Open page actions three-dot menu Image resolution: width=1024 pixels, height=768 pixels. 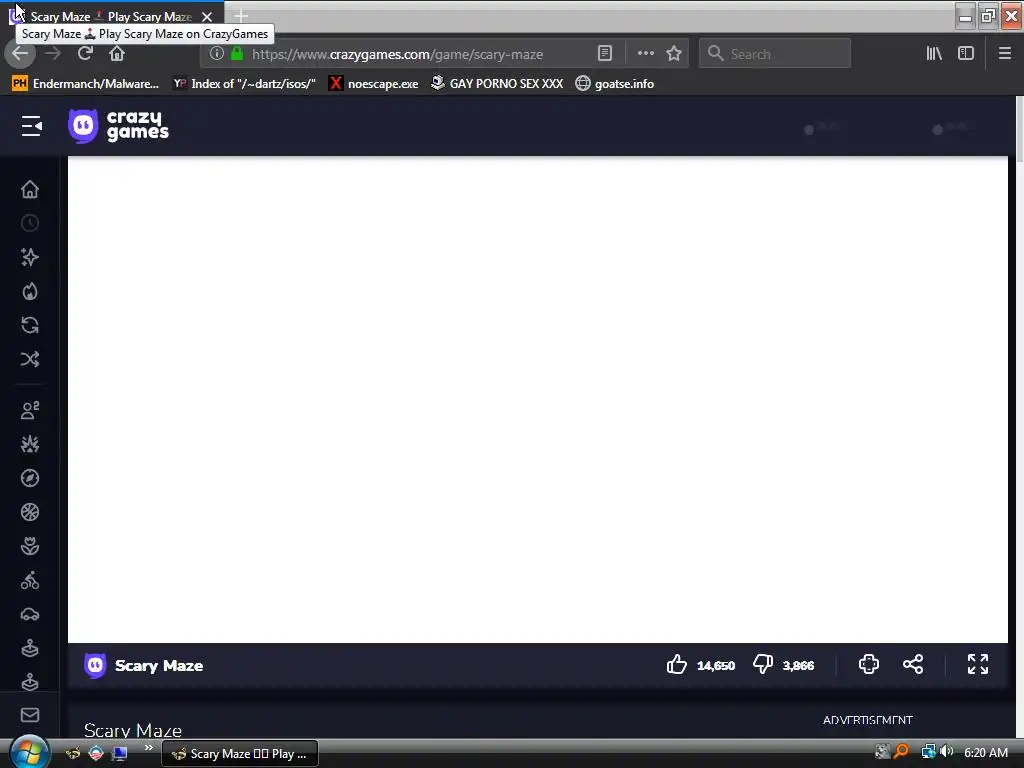click(x=646, y=54)
